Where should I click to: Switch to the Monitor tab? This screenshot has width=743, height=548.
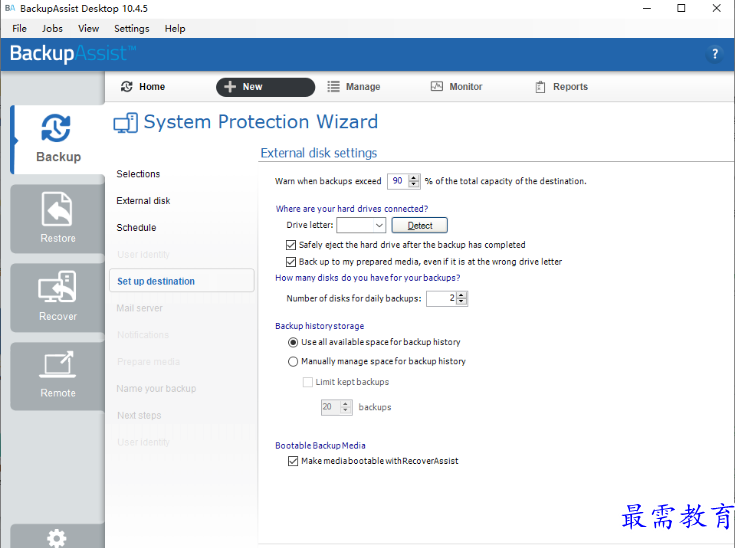(x=457, y=87)
